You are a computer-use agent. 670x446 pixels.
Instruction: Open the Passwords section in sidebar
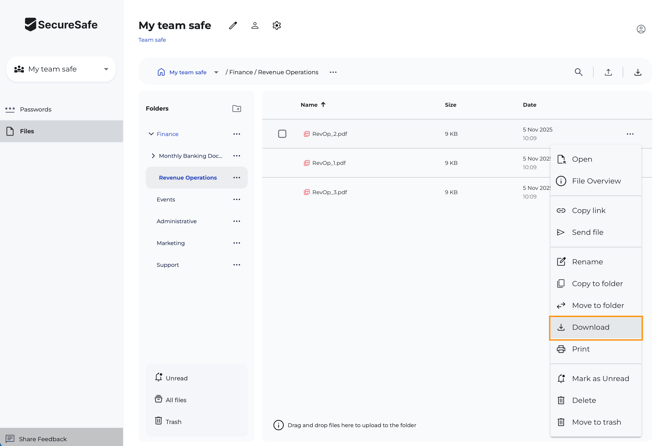coord(35,109)
